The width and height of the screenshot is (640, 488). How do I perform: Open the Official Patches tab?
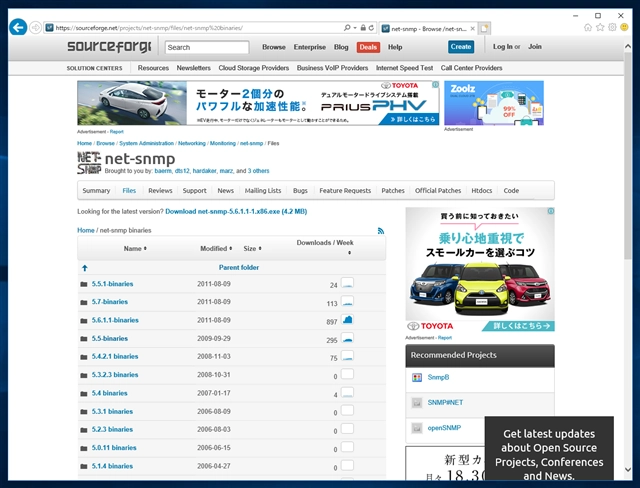(x=438, y=191)
